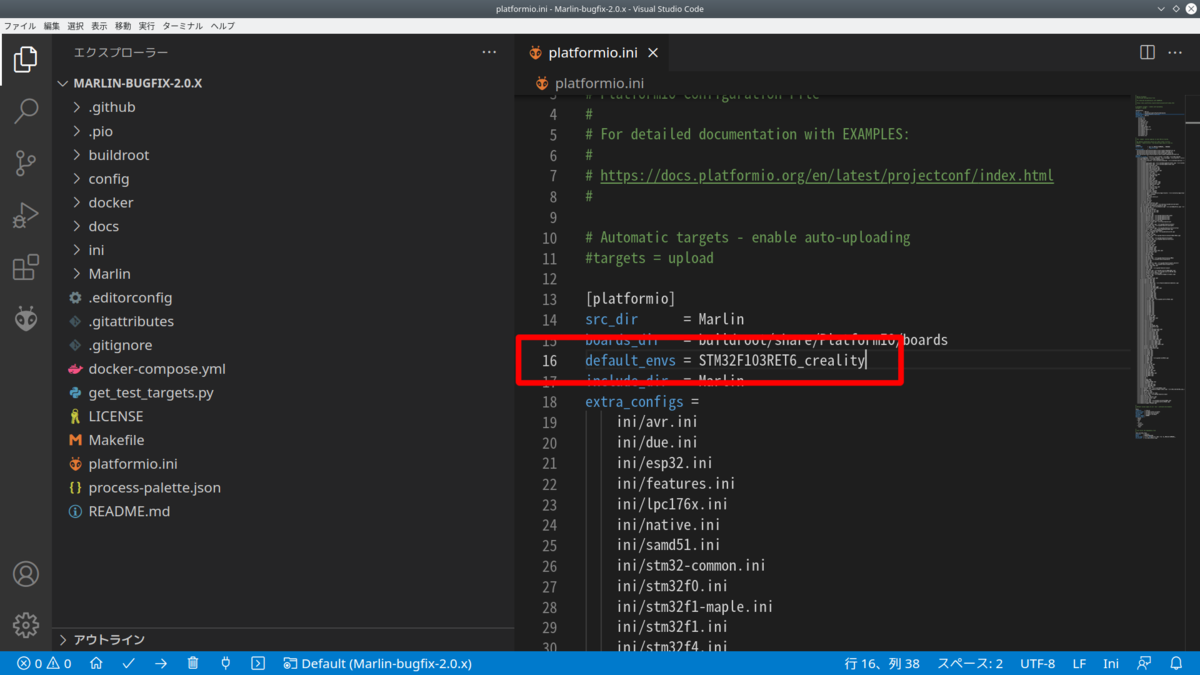Select the platformio.ini editor tab
The image size is (1200, 675).
(x=593, y=53)
